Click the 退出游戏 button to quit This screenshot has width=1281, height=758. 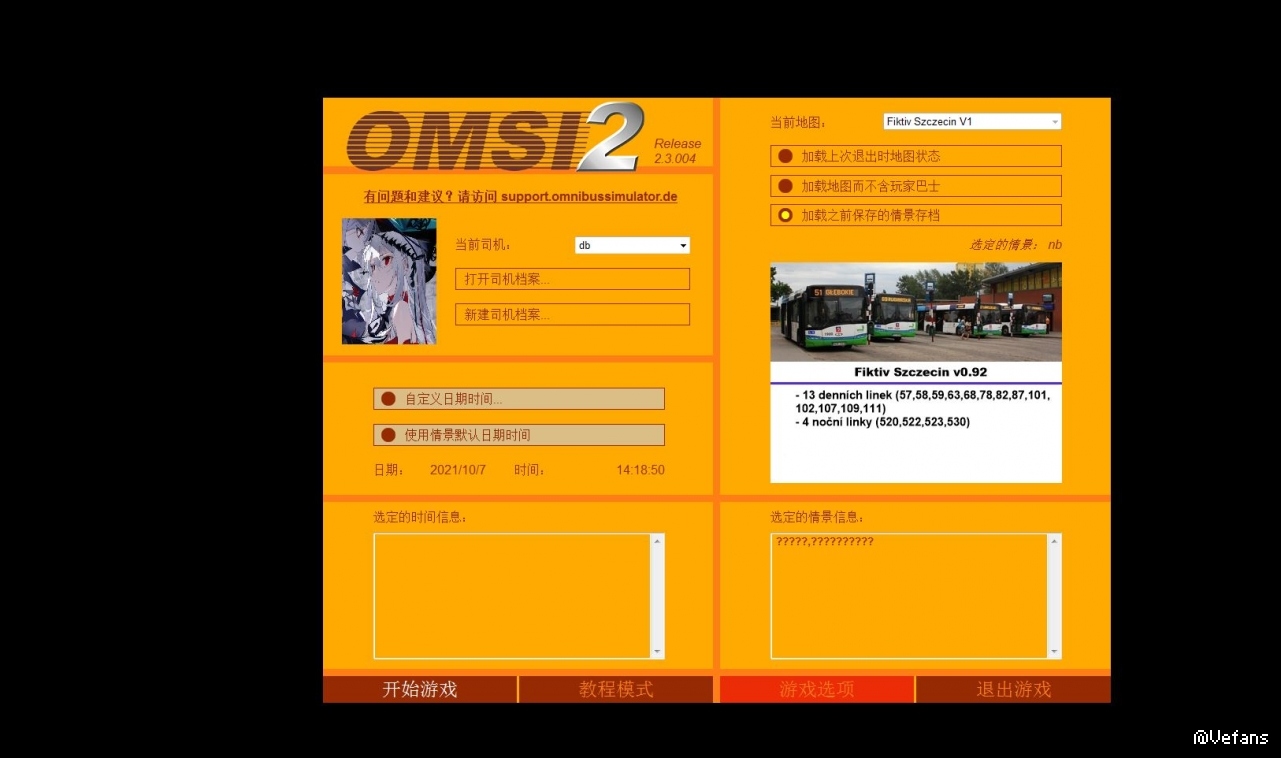(1014, 689)
